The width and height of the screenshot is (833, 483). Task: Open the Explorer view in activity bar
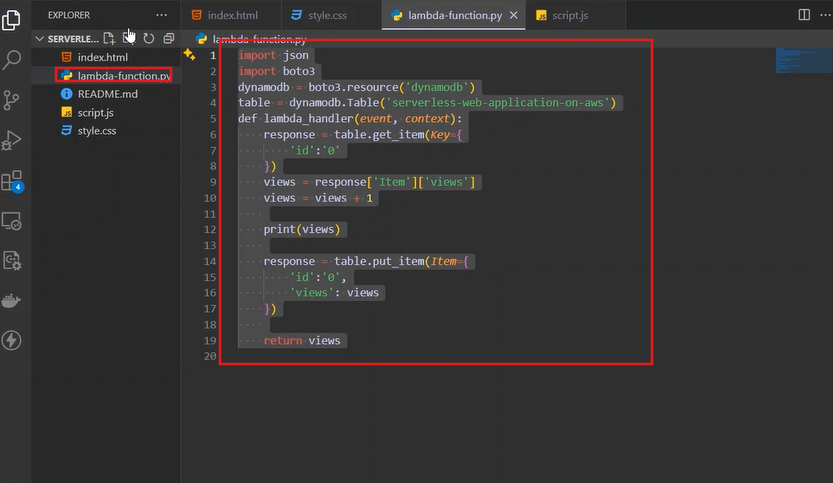12,20
